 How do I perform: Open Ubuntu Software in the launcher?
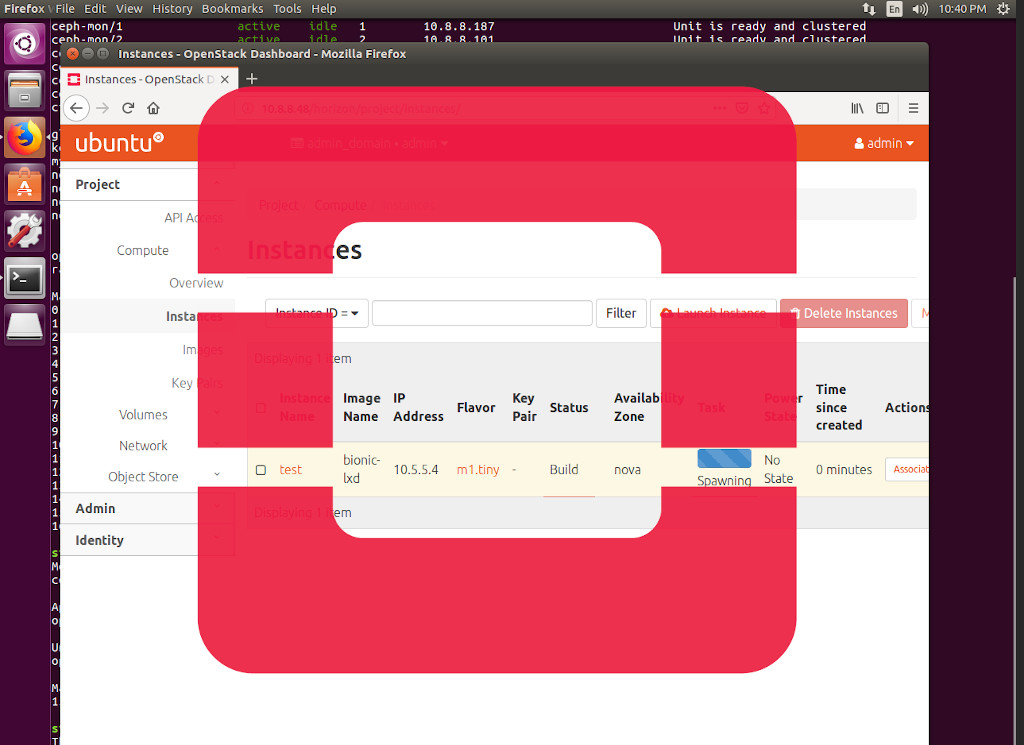25,184
